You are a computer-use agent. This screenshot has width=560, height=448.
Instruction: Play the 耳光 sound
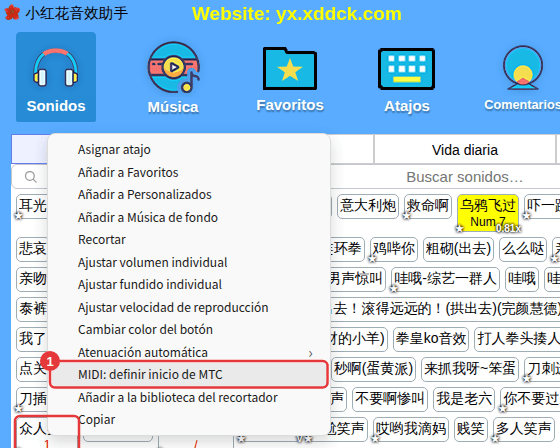[32, 206]
